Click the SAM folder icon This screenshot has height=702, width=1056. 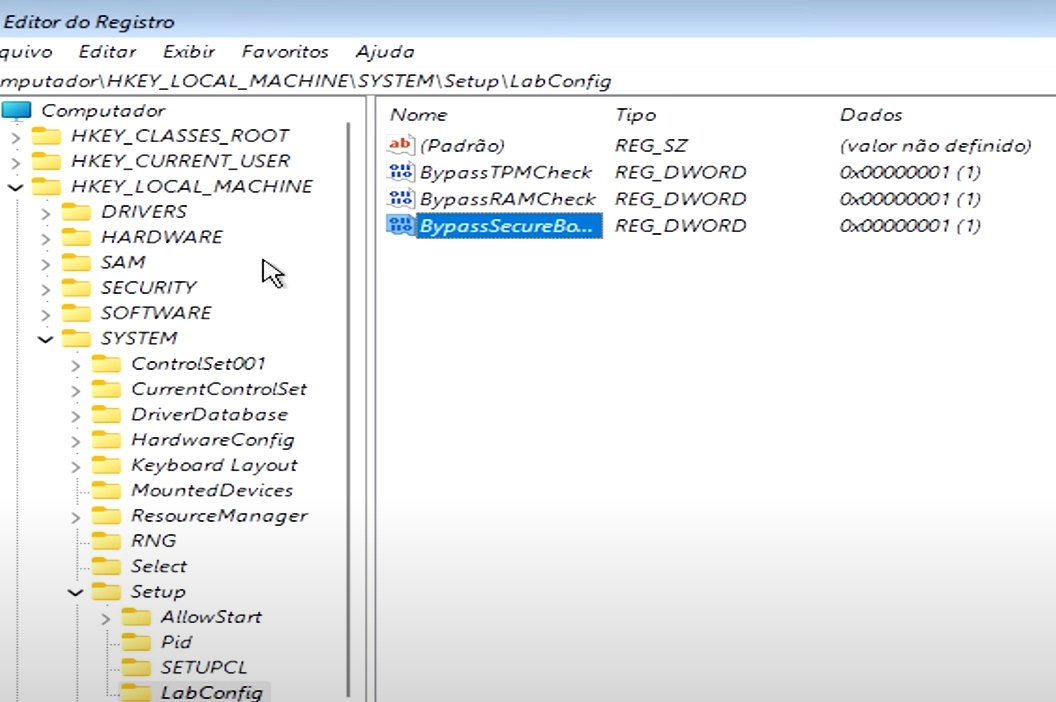pyautogui.click(x=76, y=262)
